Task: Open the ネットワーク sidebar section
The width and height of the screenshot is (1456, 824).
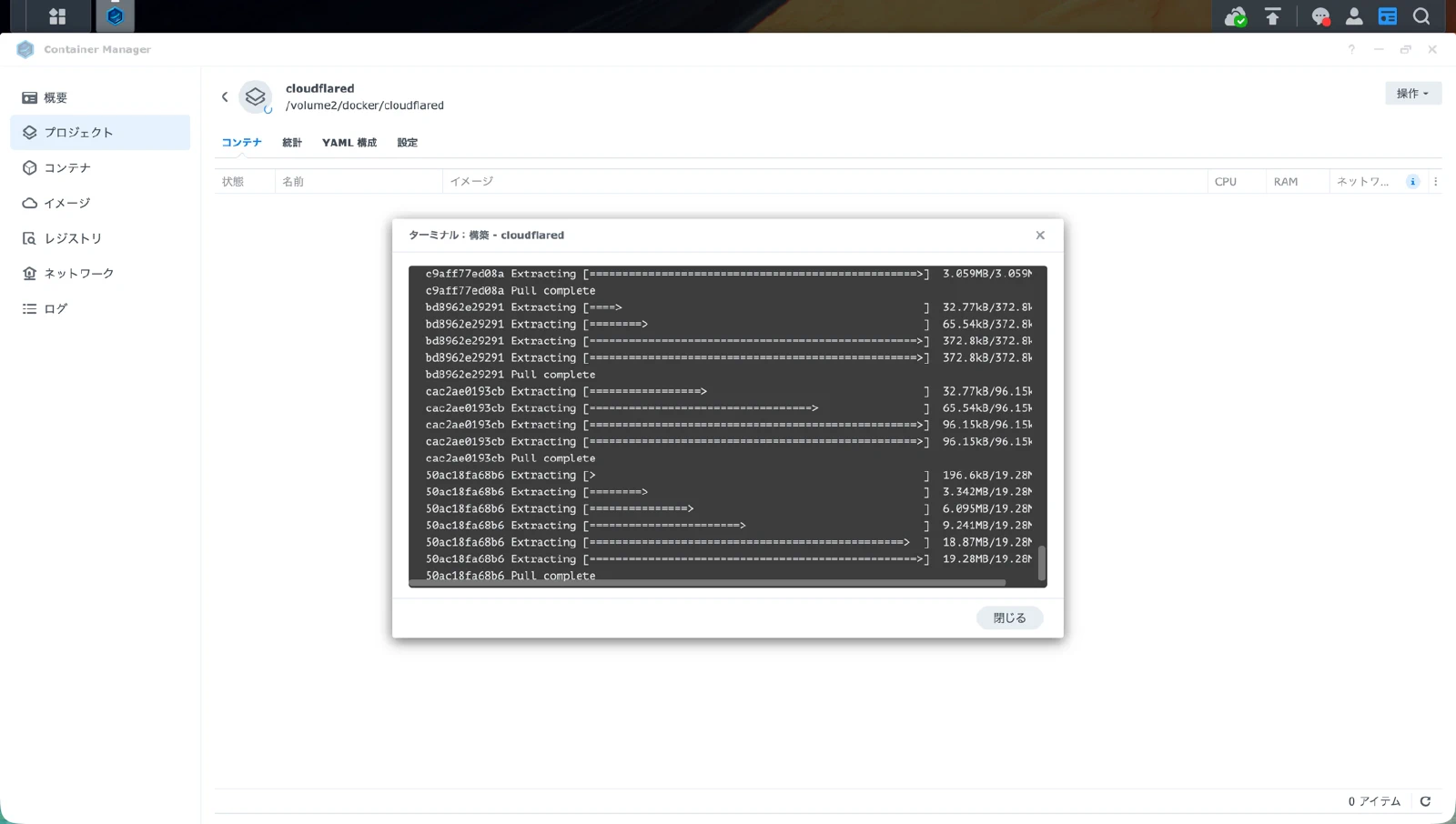Action: [77, 273]
